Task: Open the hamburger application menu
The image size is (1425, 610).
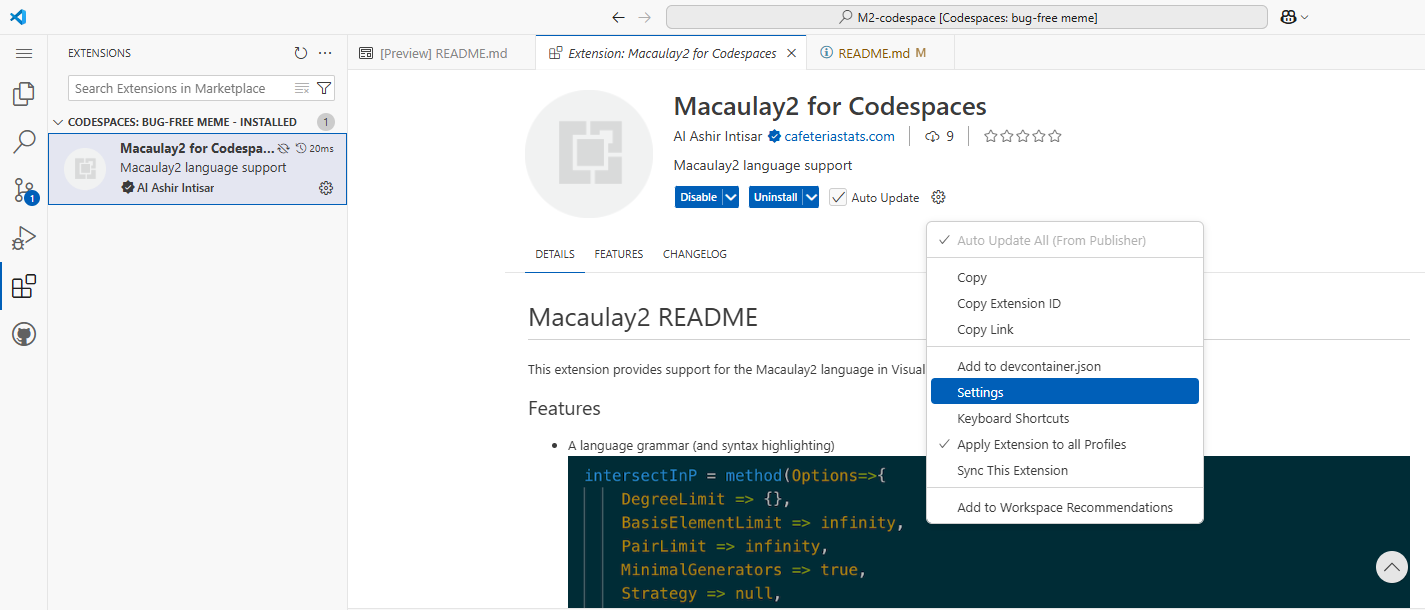Action: pos(24,53)
